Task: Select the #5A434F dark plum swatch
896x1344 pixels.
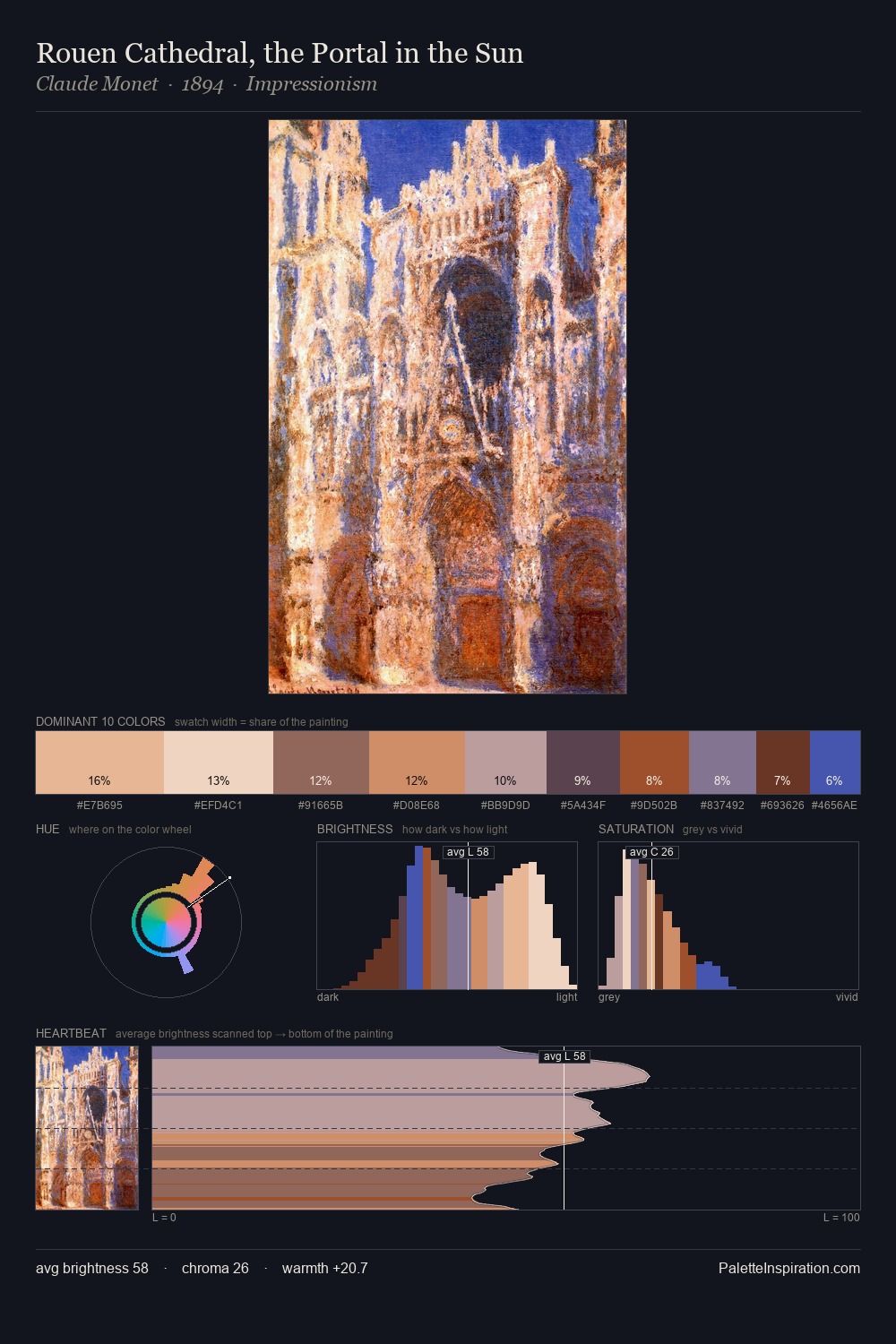Action: (583, 762)
